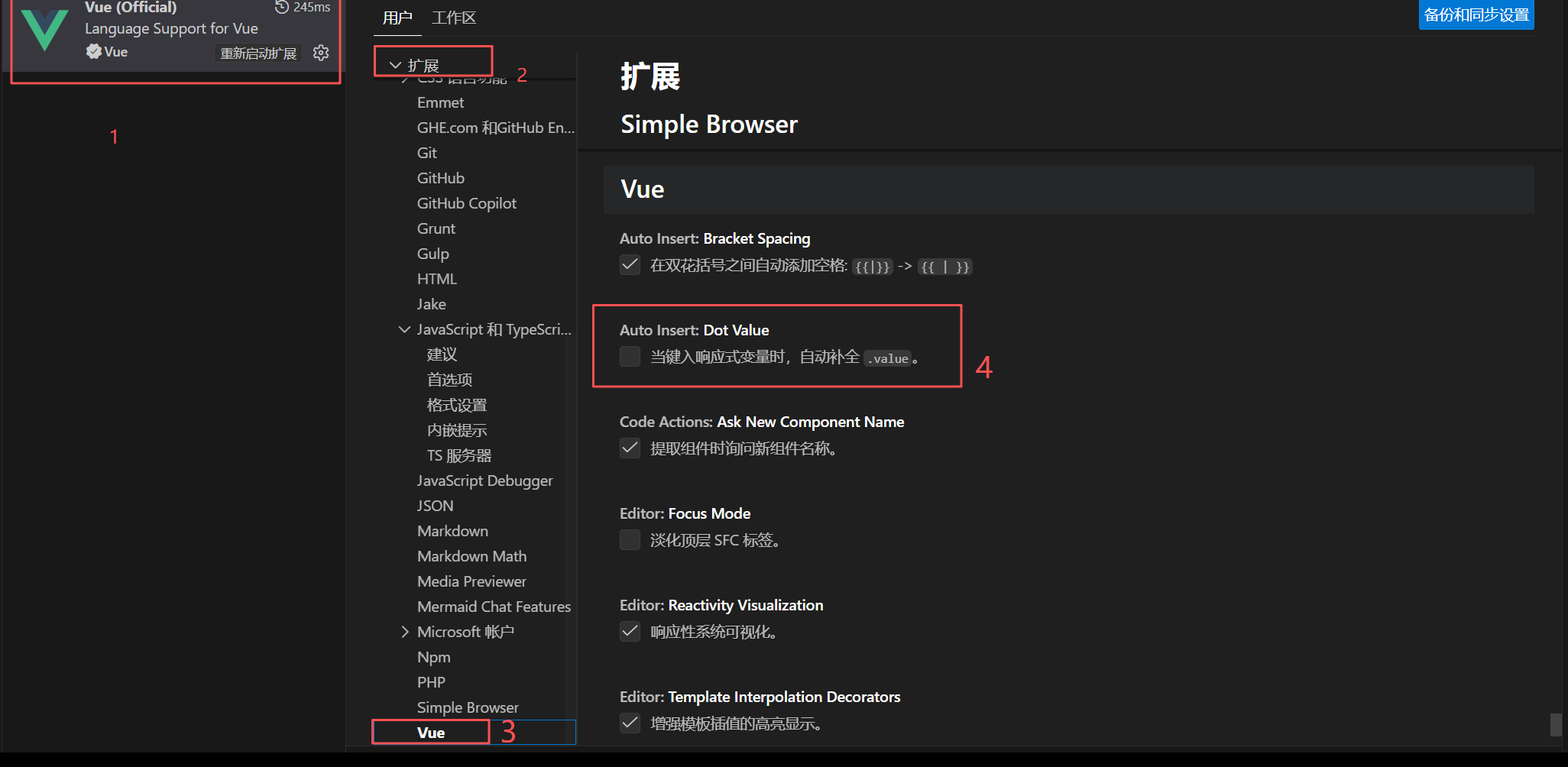Select Emmet in the settings tree
The width and height of the screenshot is (1568, 767).
[440, 102]
